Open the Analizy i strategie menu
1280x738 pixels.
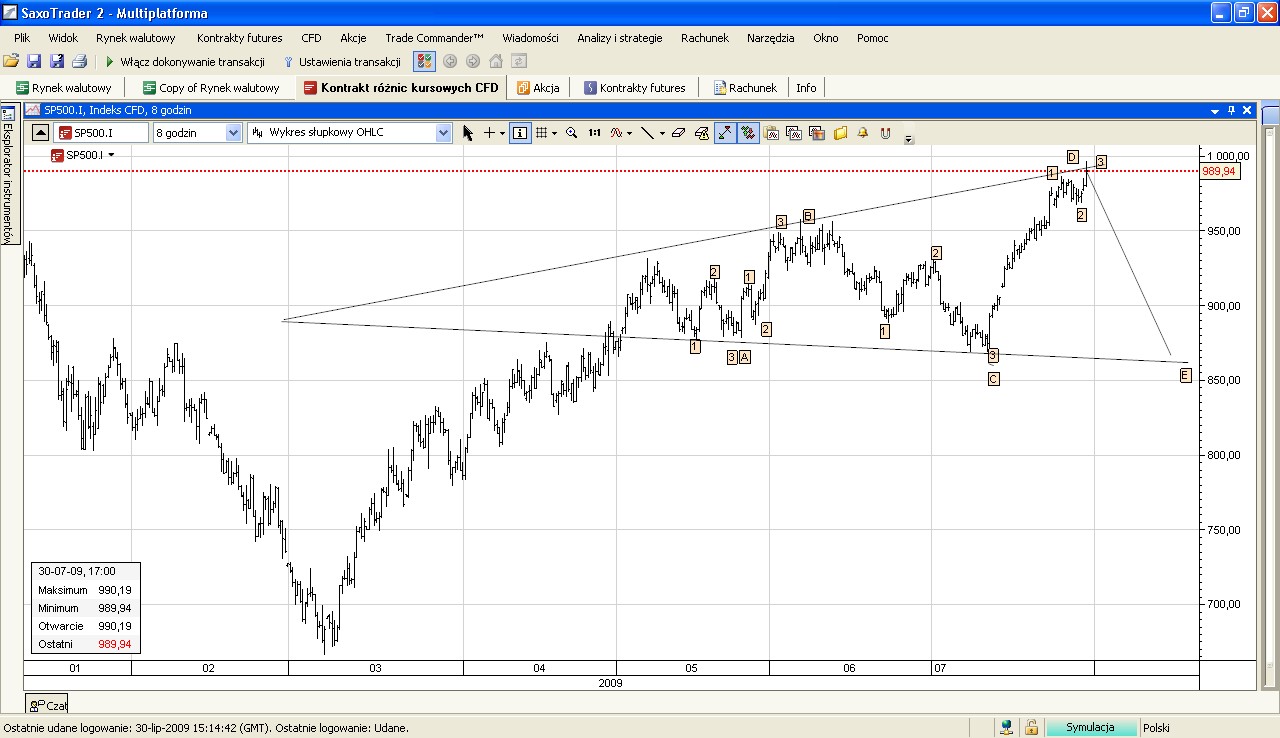(619, 38)
